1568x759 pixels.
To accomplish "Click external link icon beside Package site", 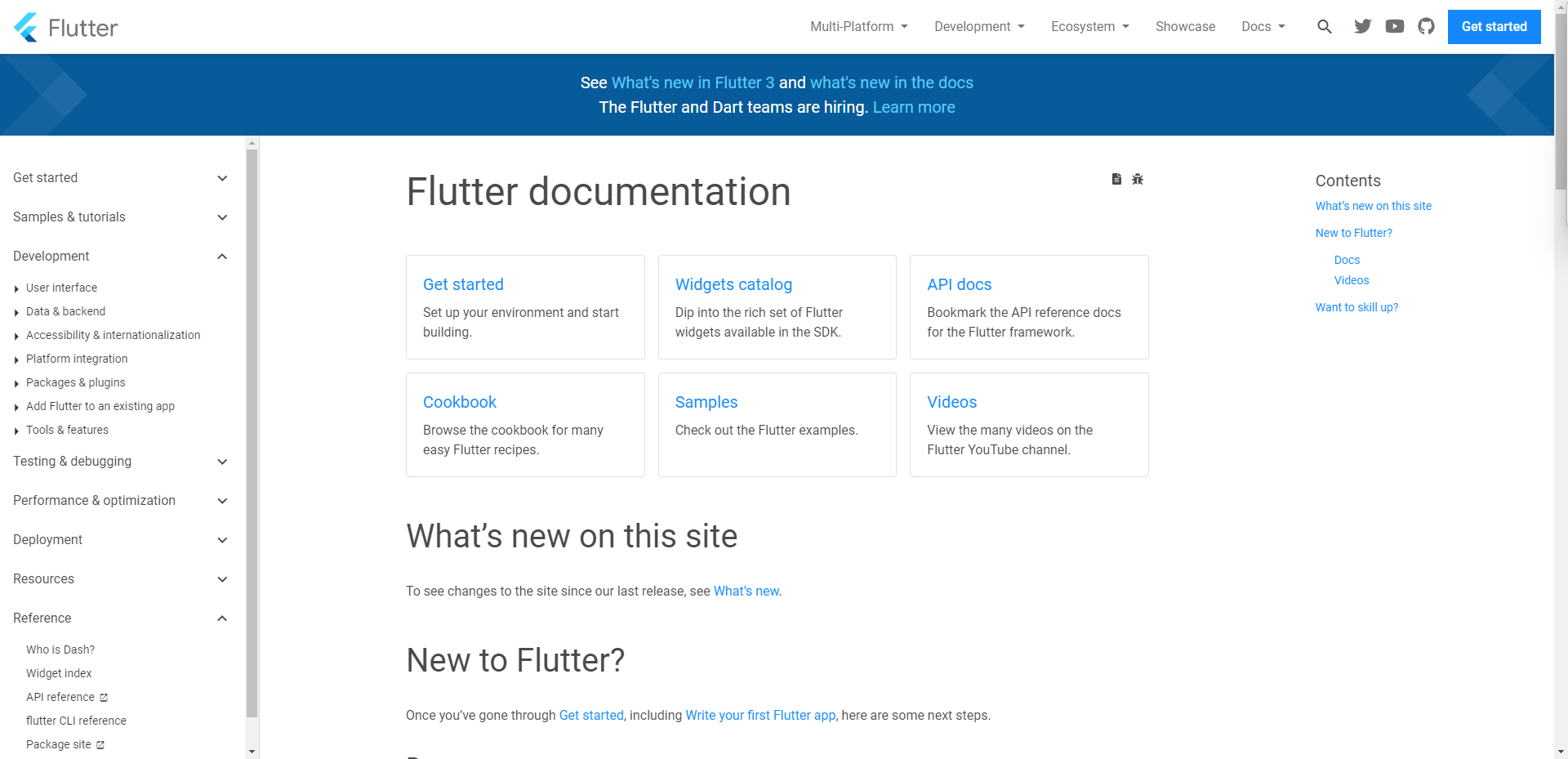I will click(100, 745).
